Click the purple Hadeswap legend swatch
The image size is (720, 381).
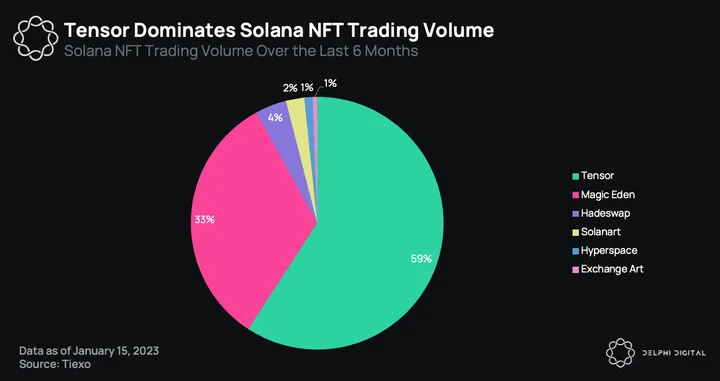(575, 213)
